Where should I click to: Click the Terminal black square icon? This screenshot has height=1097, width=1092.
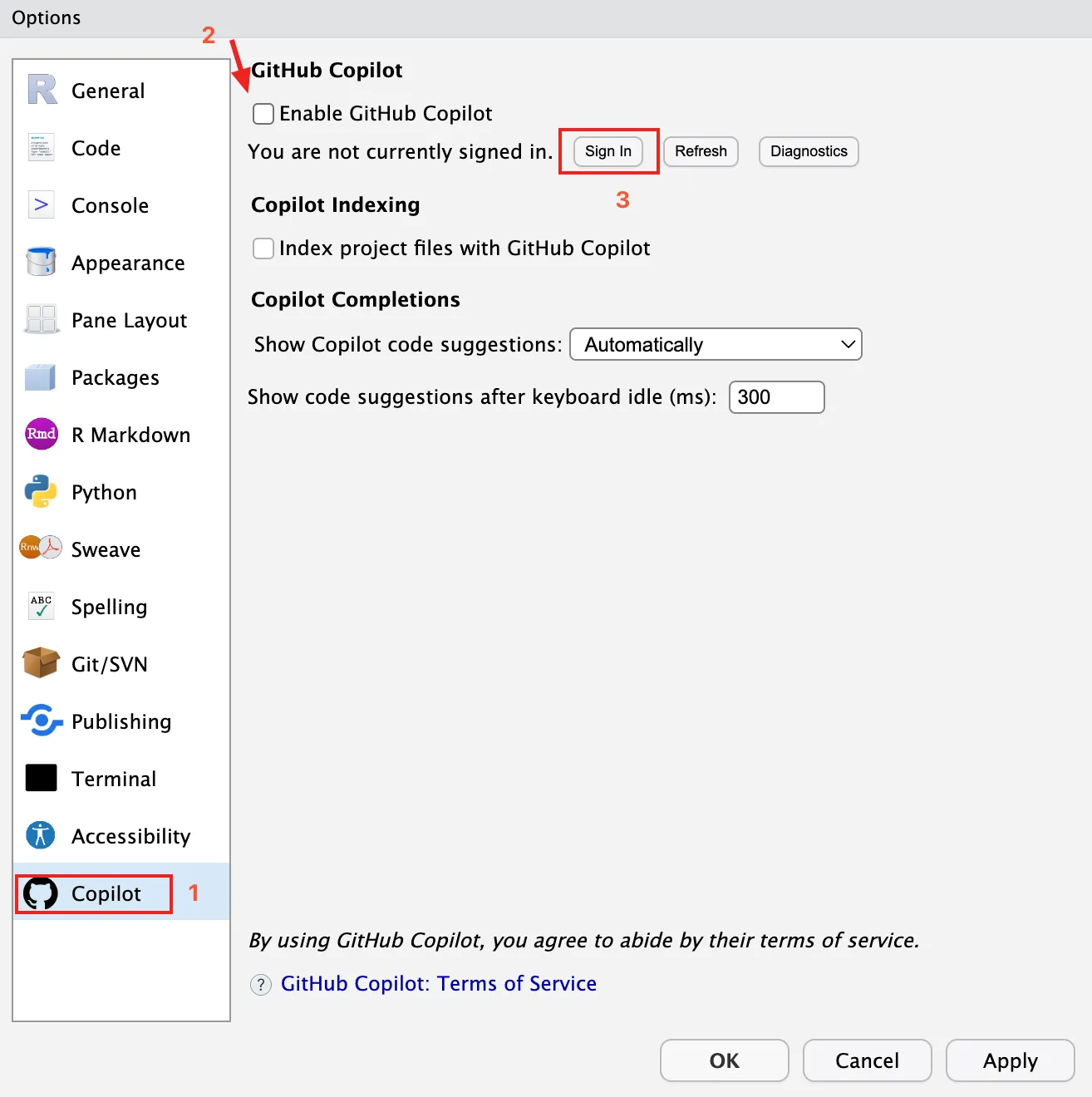pyautogui.click(x=42, y=778)
